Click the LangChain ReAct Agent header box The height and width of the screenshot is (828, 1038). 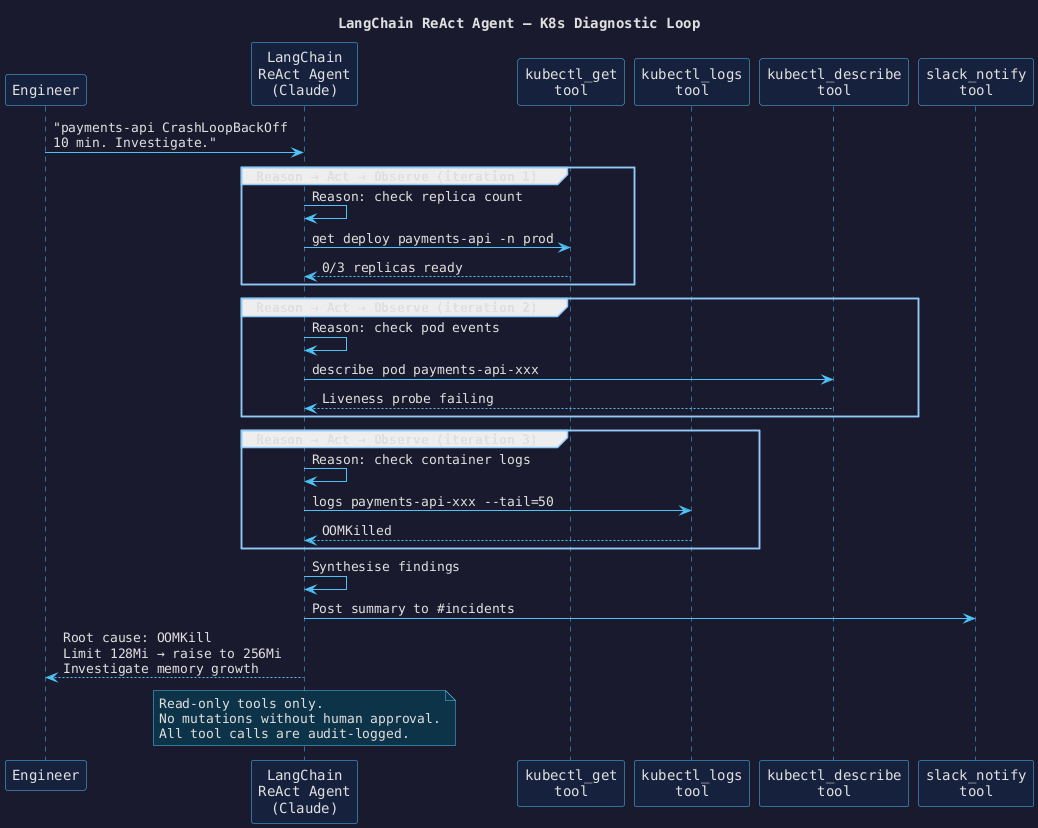[x=304, y=74]
